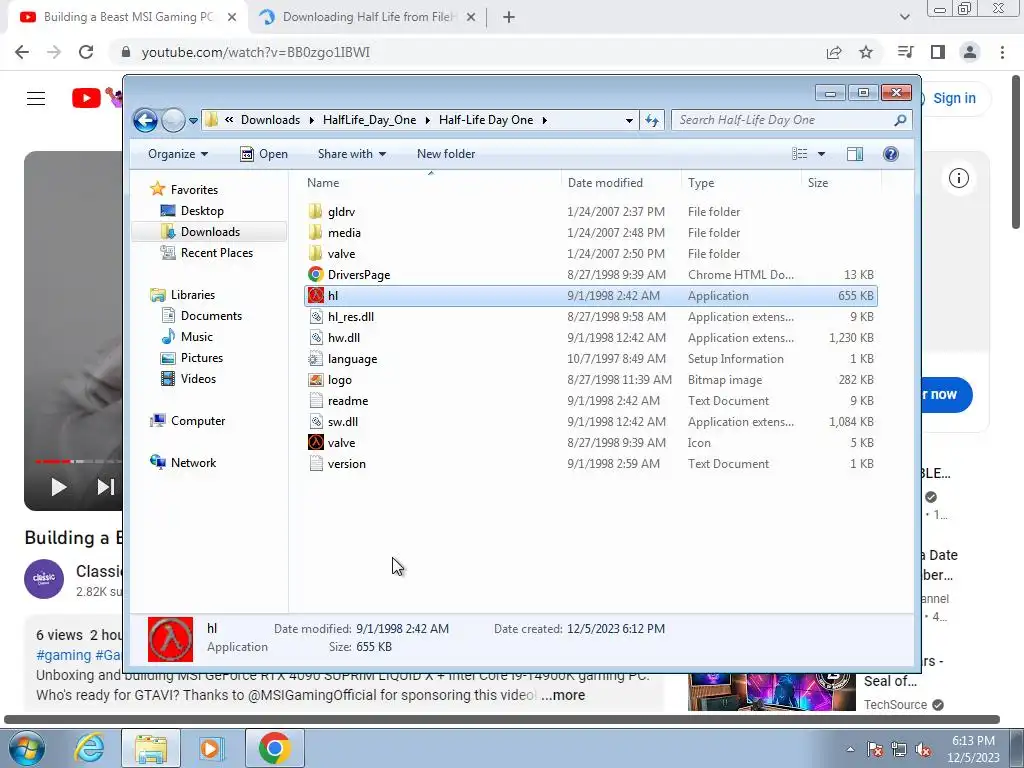
Task: Open the Organize menu
Action: (178, 154)
